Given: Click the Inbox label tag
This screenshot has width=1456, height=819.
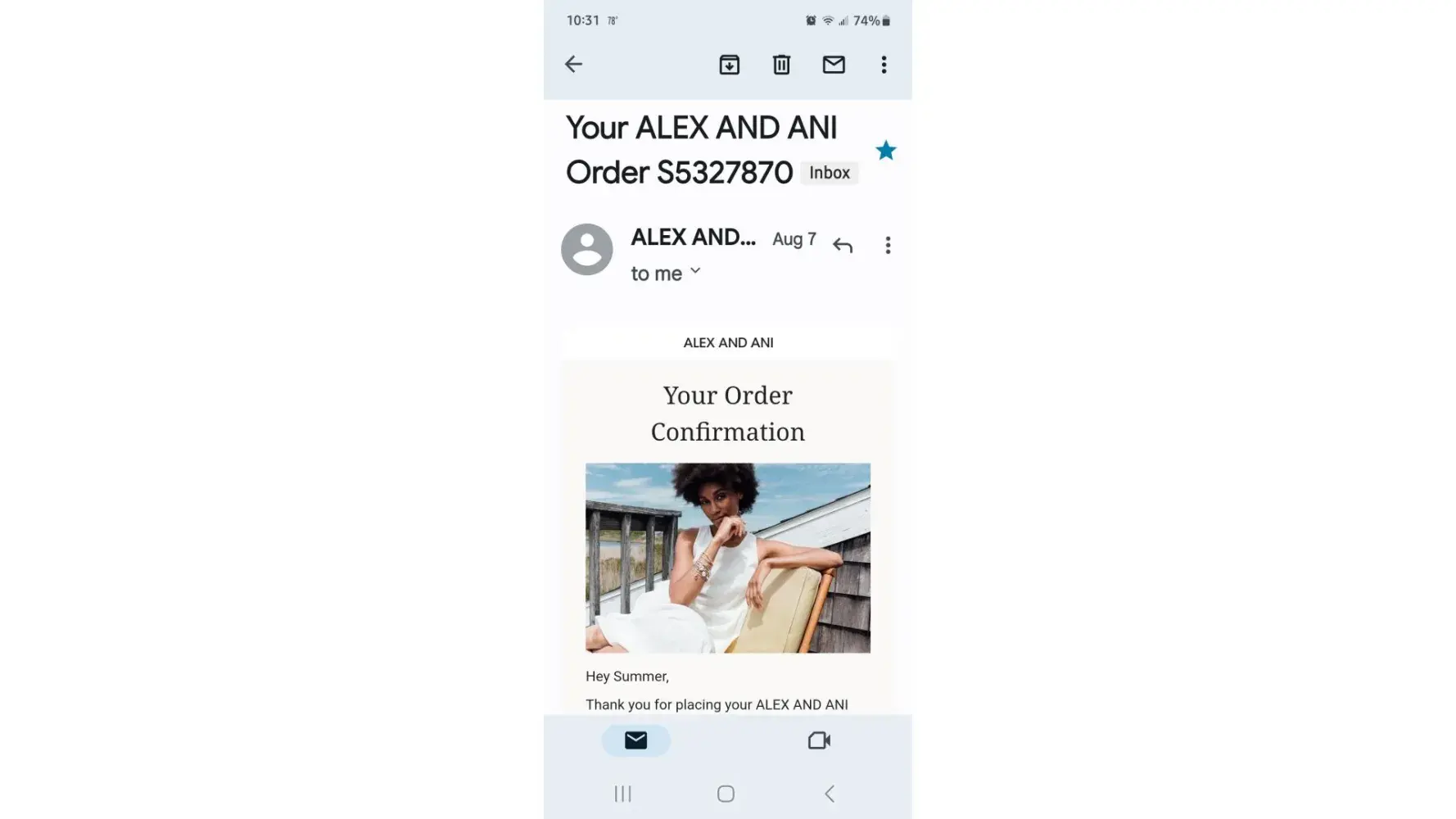Looking at the screenshot, I should 830,173.
